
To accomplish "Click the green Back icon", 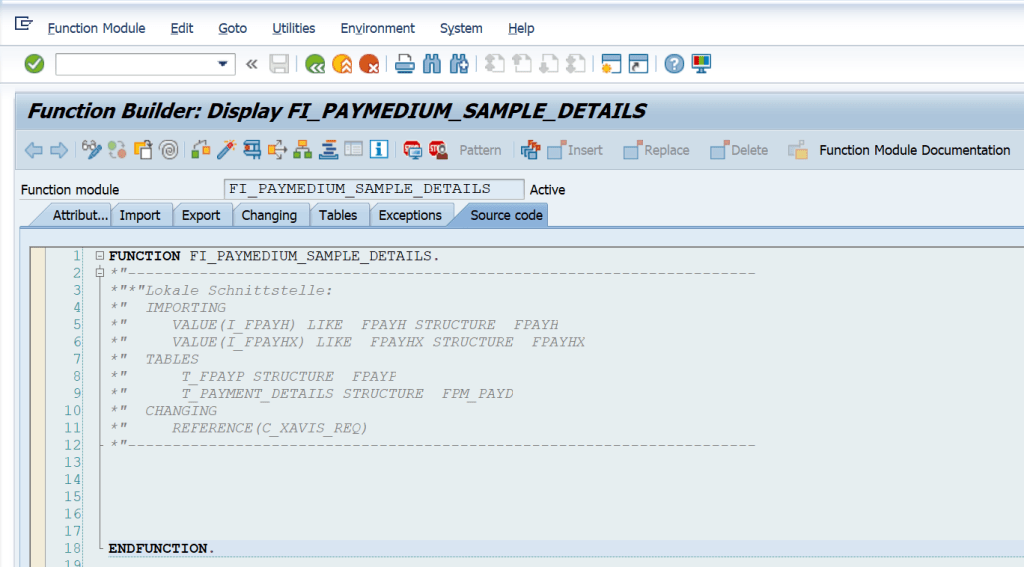I will click(x=315, y=64).
